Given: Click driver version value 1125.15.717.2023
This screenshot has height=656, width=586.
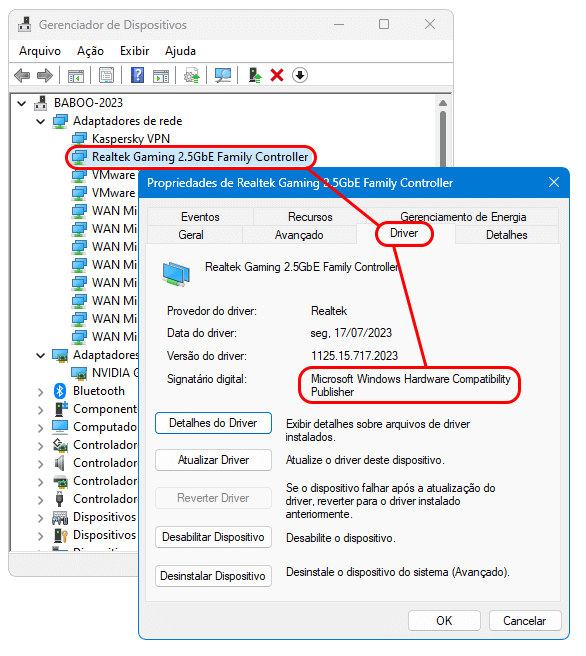Looking at the screenshot, I should [x=354, y=356].
